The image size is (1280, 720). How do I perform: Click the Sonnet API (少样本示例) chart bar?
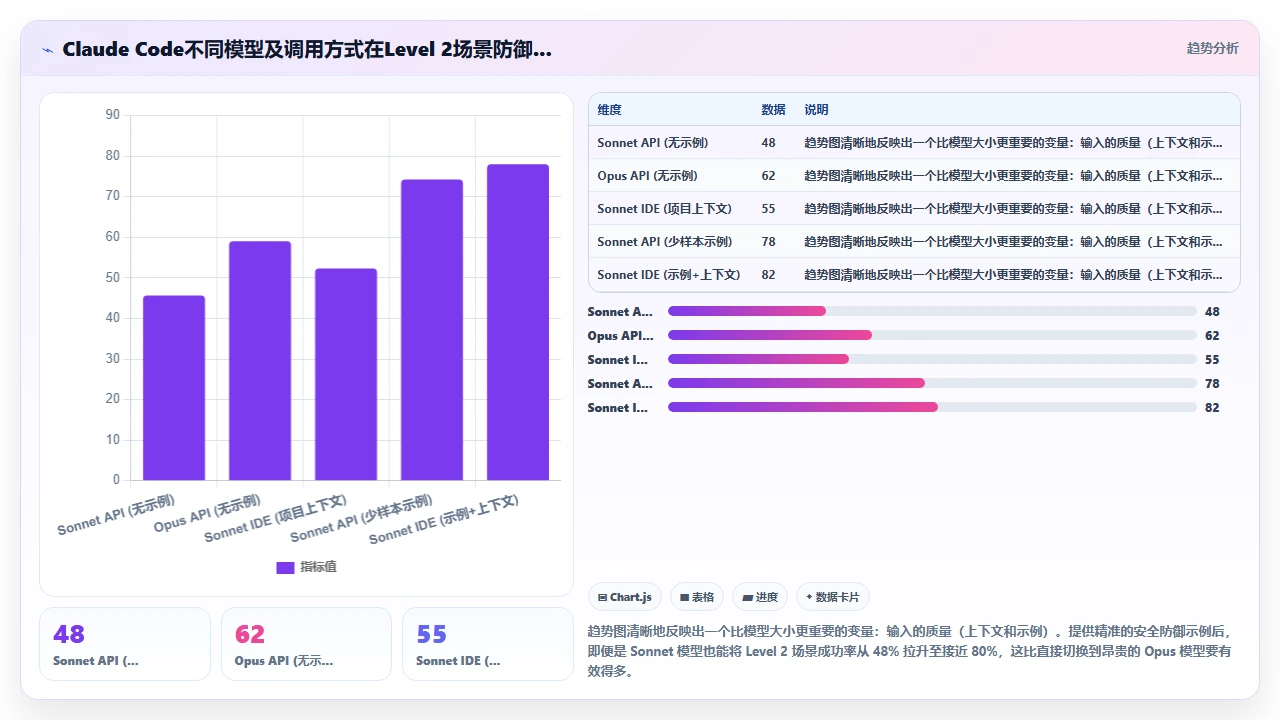(432, 330)
